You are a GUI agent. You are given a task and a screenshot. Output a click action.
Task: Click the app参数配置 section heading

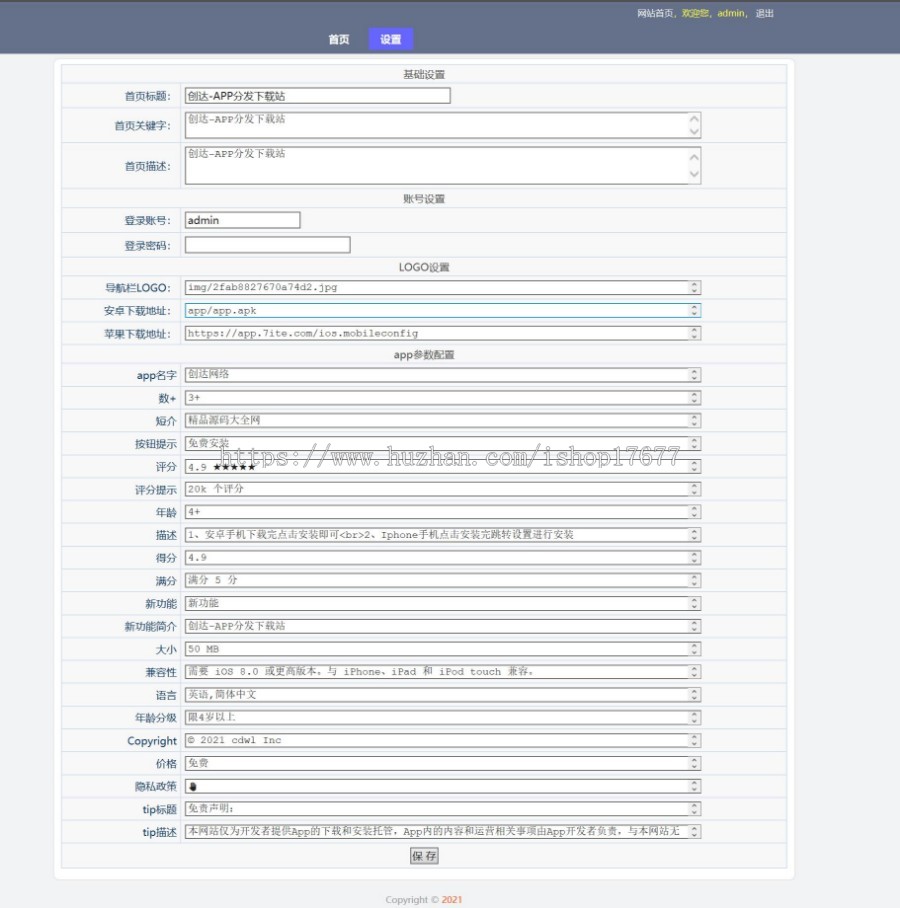click(424, 354)
